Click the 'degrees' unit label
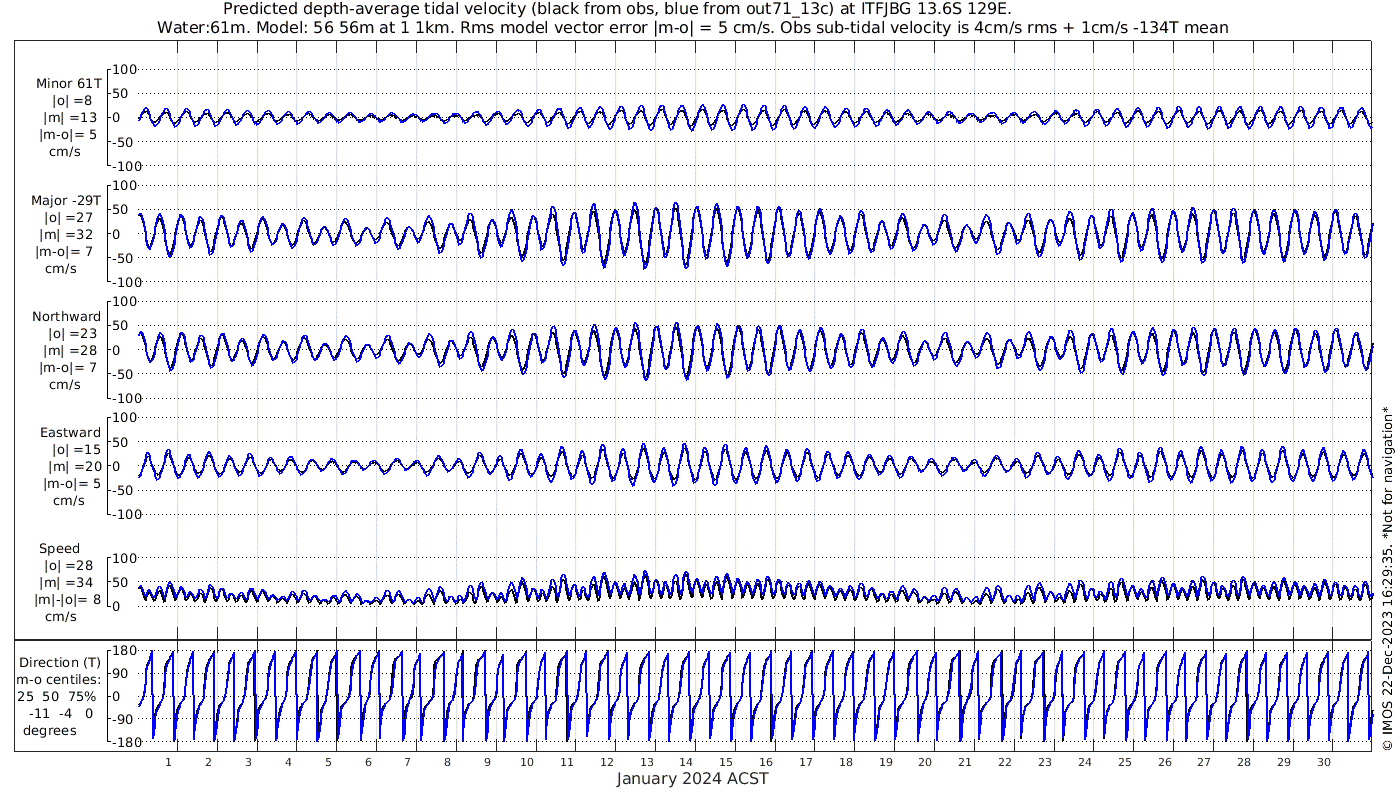 click(x=51, y=730)
